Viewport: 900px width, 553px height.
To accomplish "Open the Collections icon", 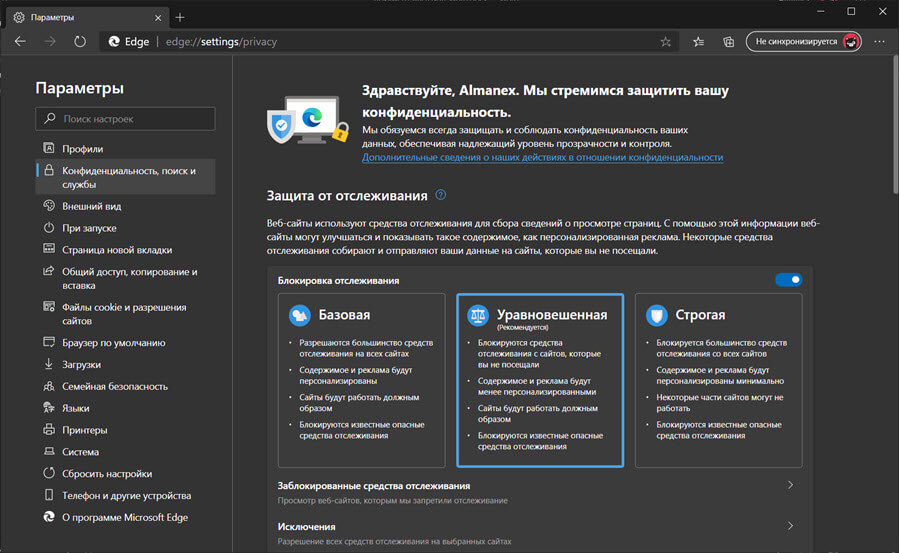I will pyautogui.click(x=728, y=41).
